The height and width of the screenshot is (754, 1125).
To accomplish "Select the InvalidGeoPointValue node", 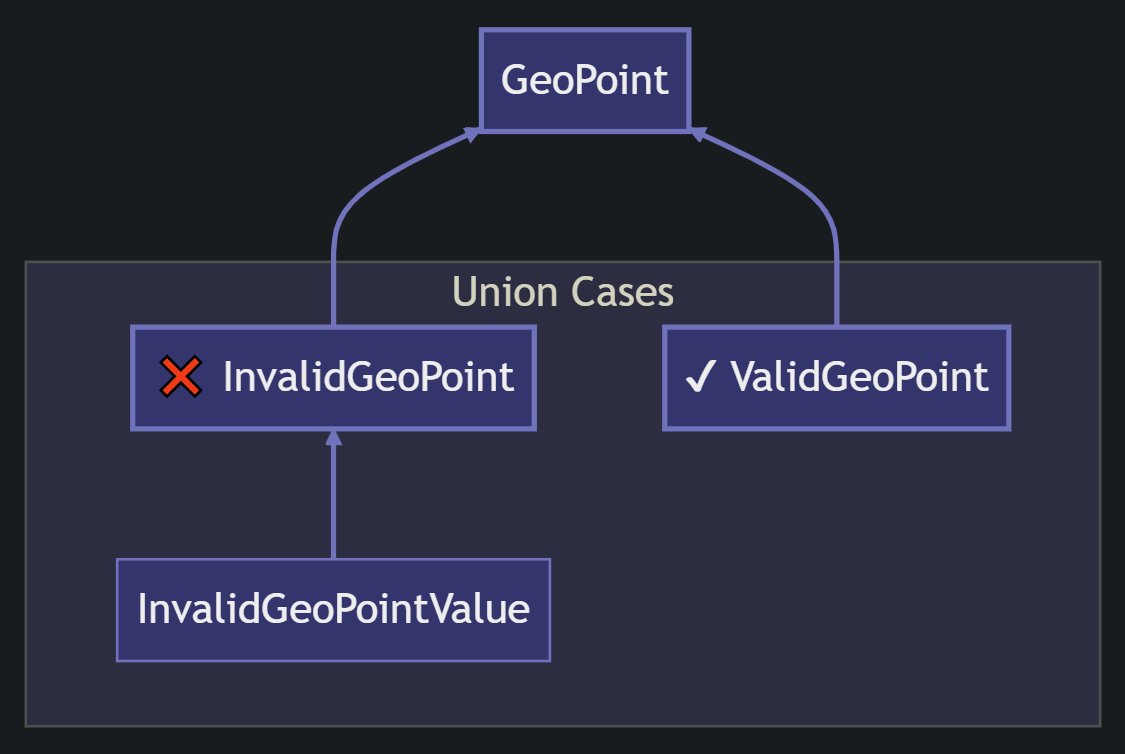I will pyautogui.click(x=333, y=609).
